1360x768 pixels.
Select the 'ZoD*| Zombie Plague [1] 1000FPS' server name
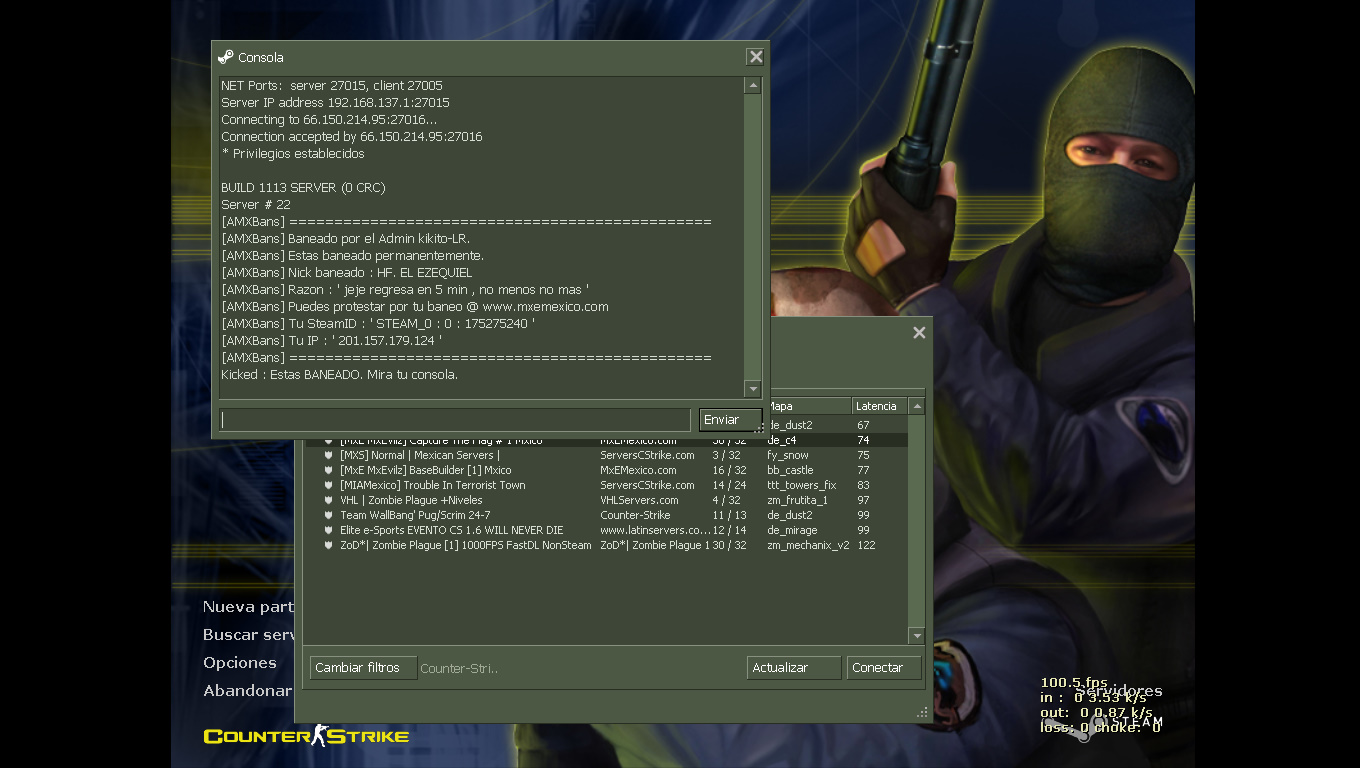coord(466,545)
